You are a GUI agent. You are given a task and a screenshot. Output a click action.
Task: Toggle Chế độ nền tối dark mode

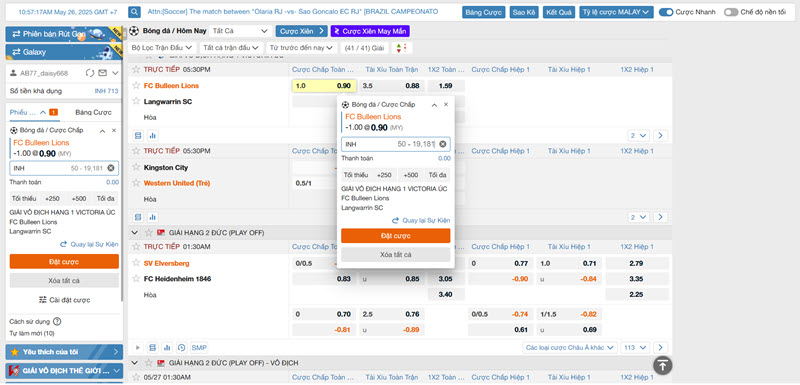coord(731,12)
